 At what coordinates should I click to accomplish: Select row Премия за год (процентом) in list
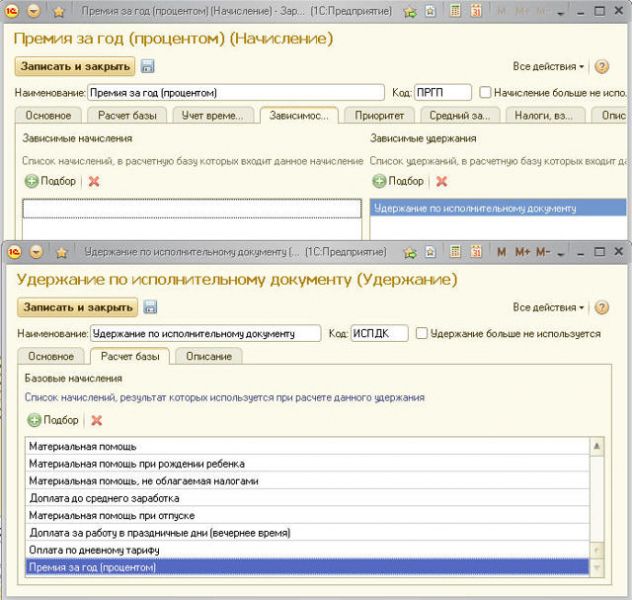pyautogui.click(x=308, y=567)
